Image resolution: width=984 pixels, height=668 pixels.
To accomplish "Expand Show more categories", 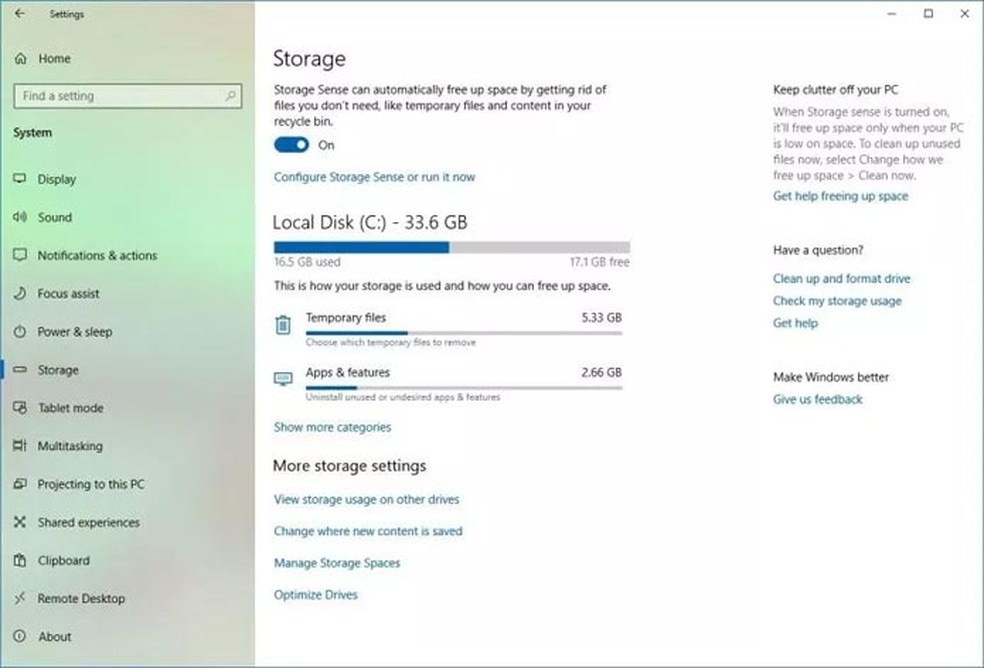I will click(332, 426).
